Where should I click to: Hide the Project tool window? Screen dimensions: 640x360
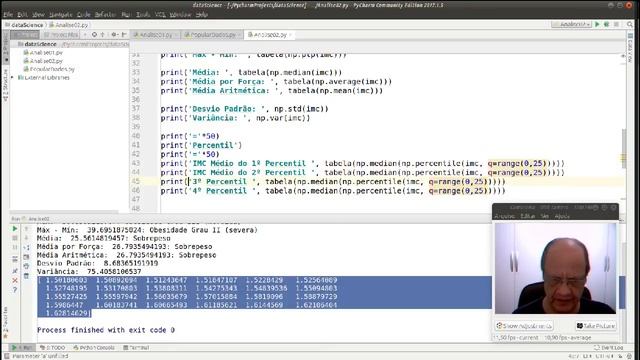[x=124, y=35]
